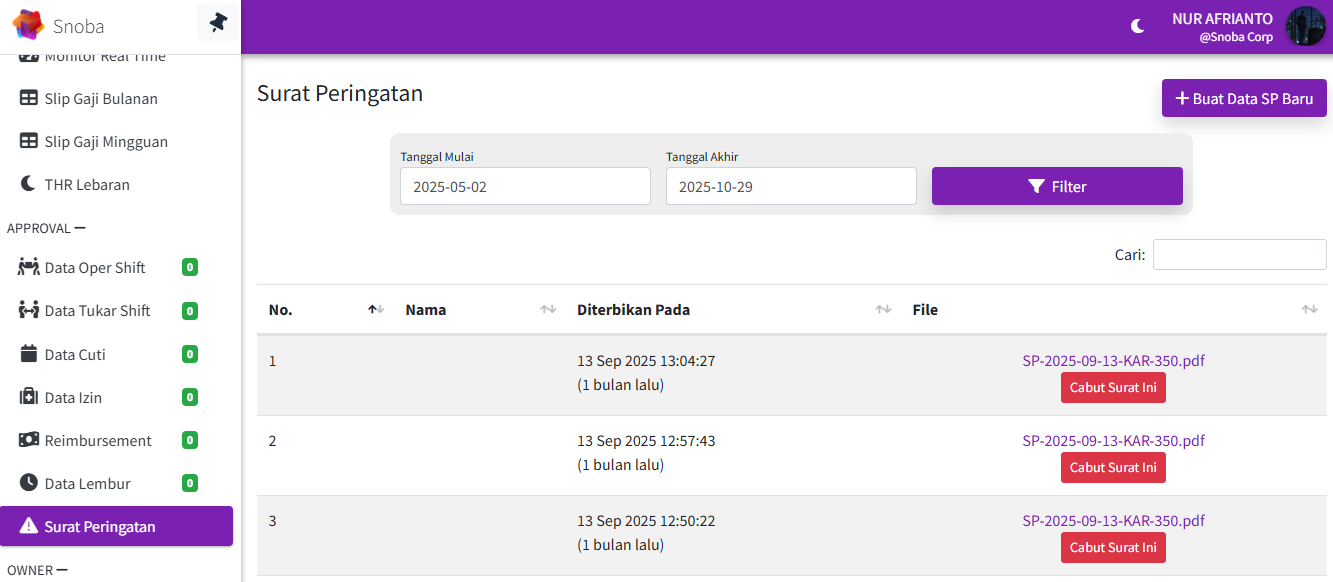Click the Data Lembur clock icon

point(28,483)
